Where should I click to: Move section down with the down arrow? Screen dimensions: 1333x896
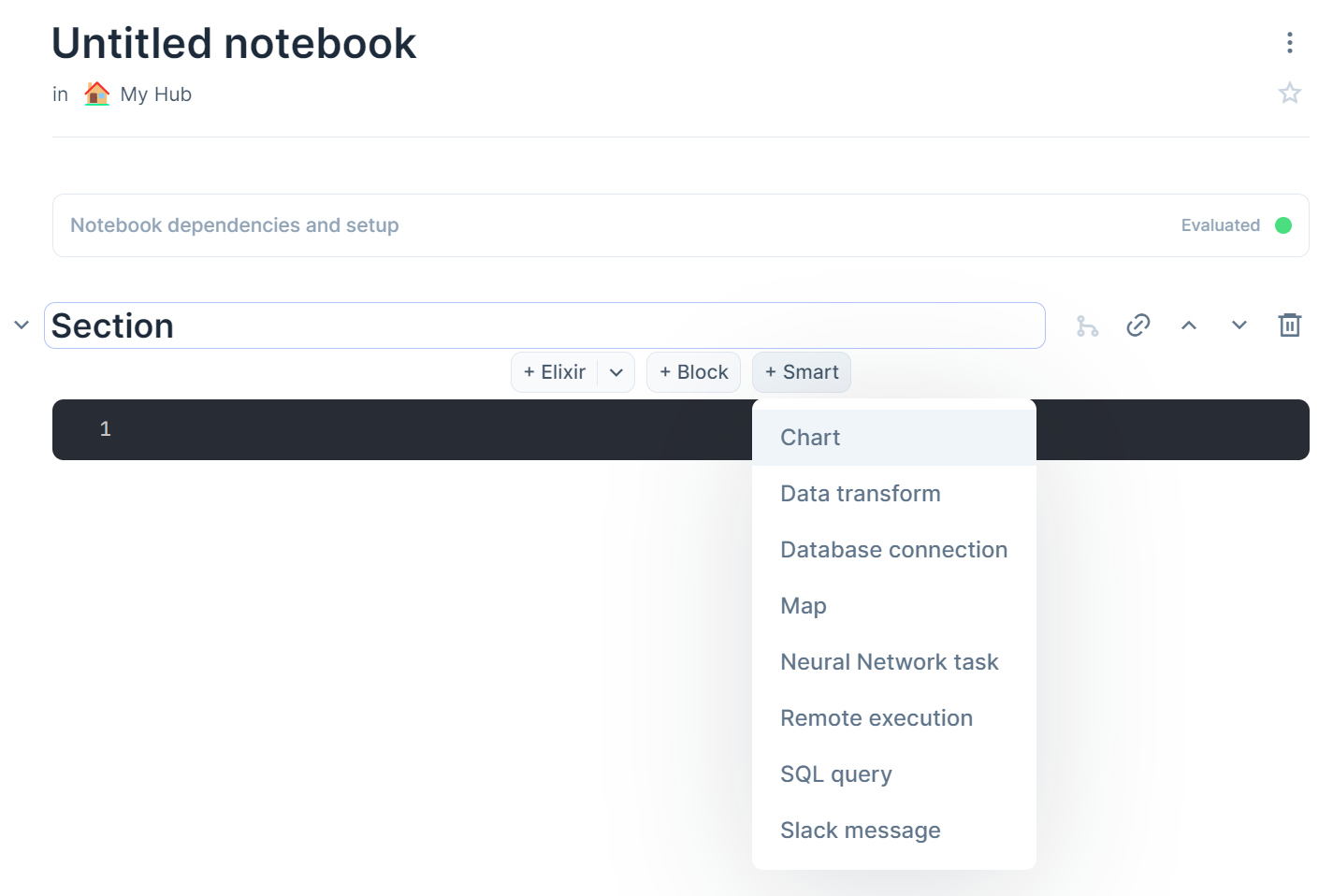[1239, 325]
